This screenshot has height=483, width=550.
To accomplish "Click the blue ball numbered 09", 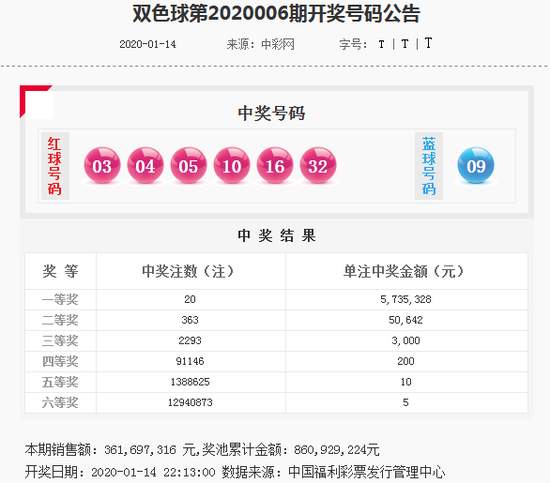I will (476, 165).
